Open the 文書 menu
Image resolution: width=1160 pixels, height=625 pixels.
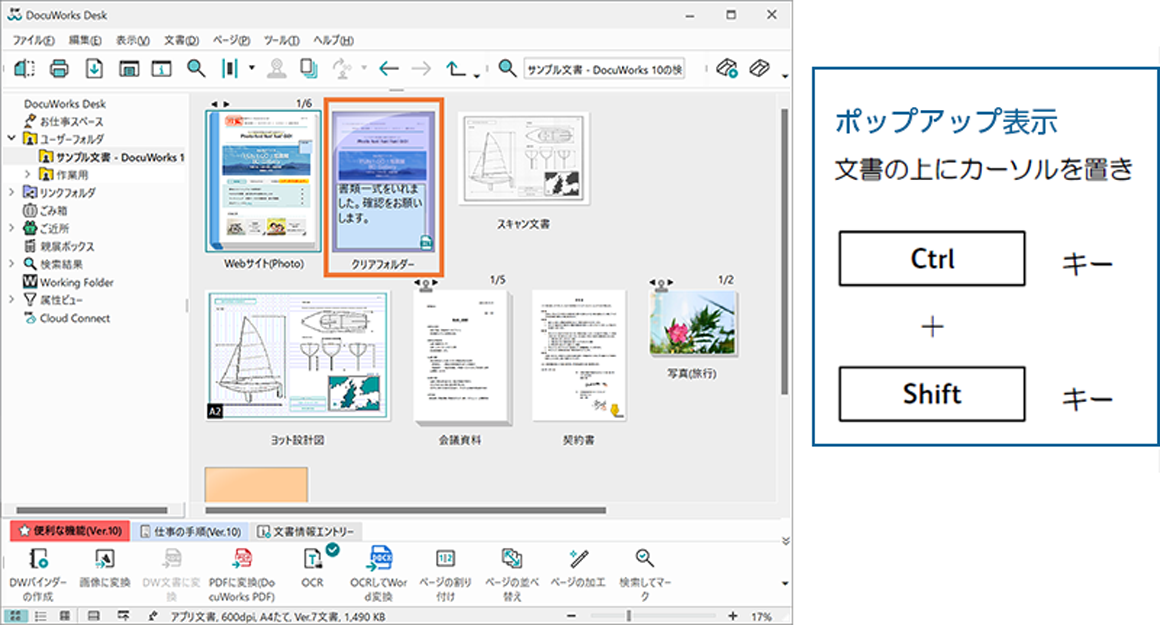pos(181,40)
